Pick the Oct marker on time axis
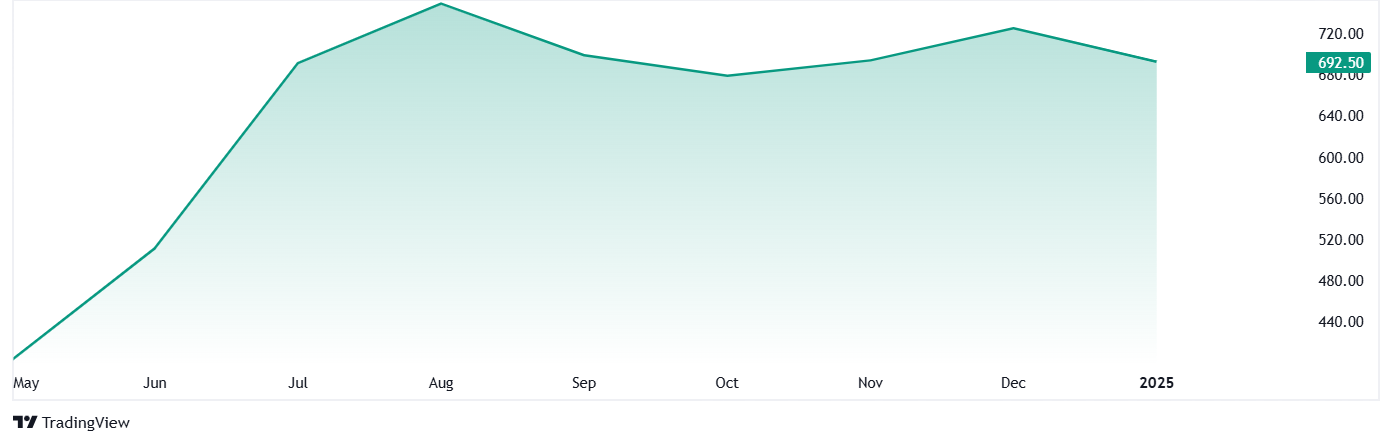Screen dimensions: 1392x444 tap(727, 383)
